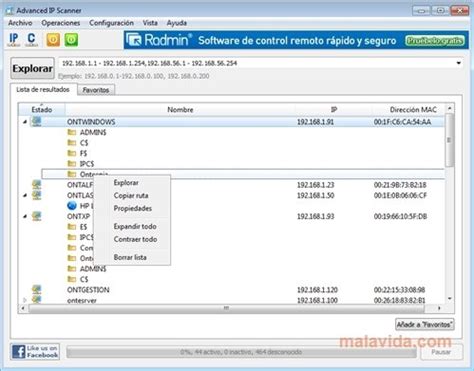
Task: Click Añade a "Favoritos" button
Action: 425,324
